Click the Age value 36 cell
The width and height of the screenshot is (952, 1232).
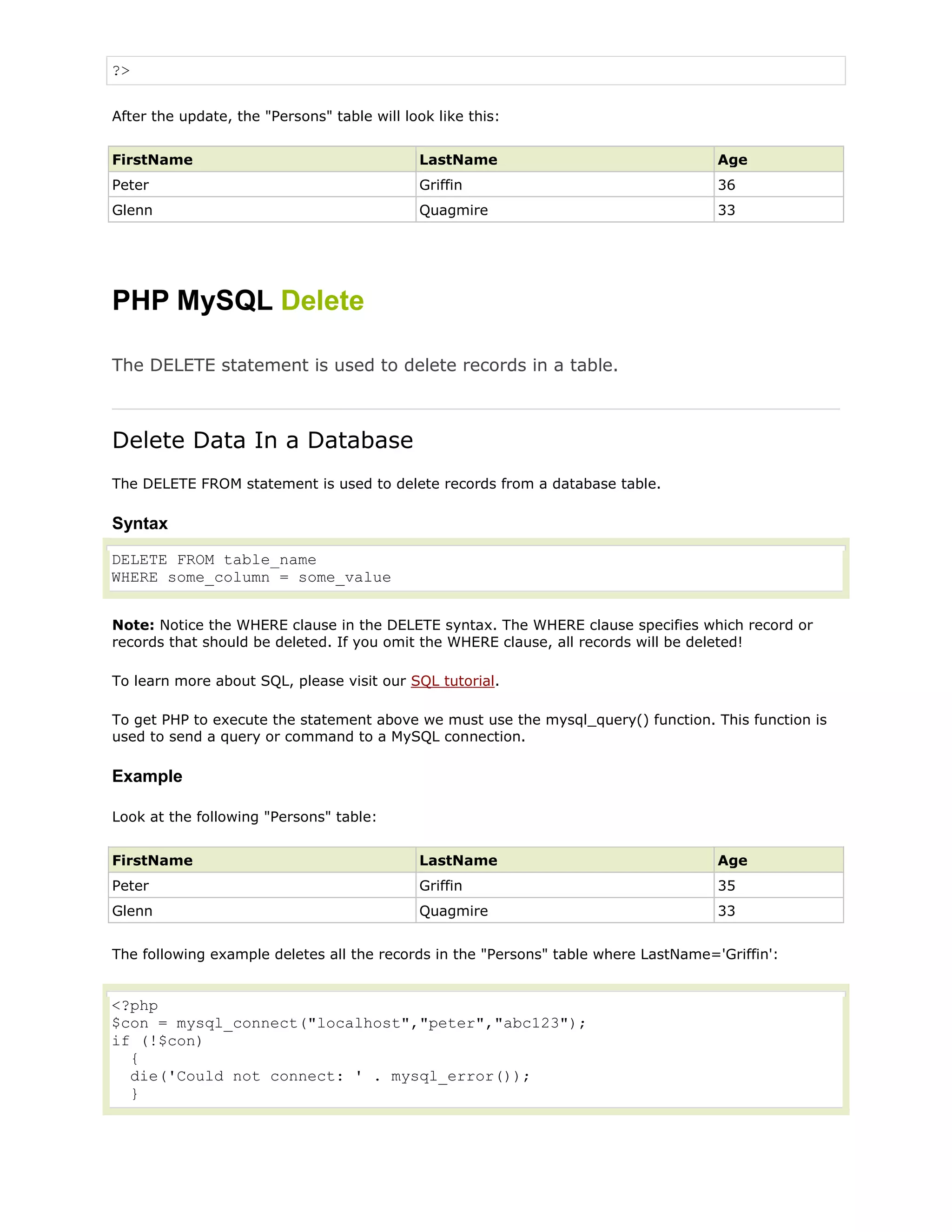tap(778, 185)
